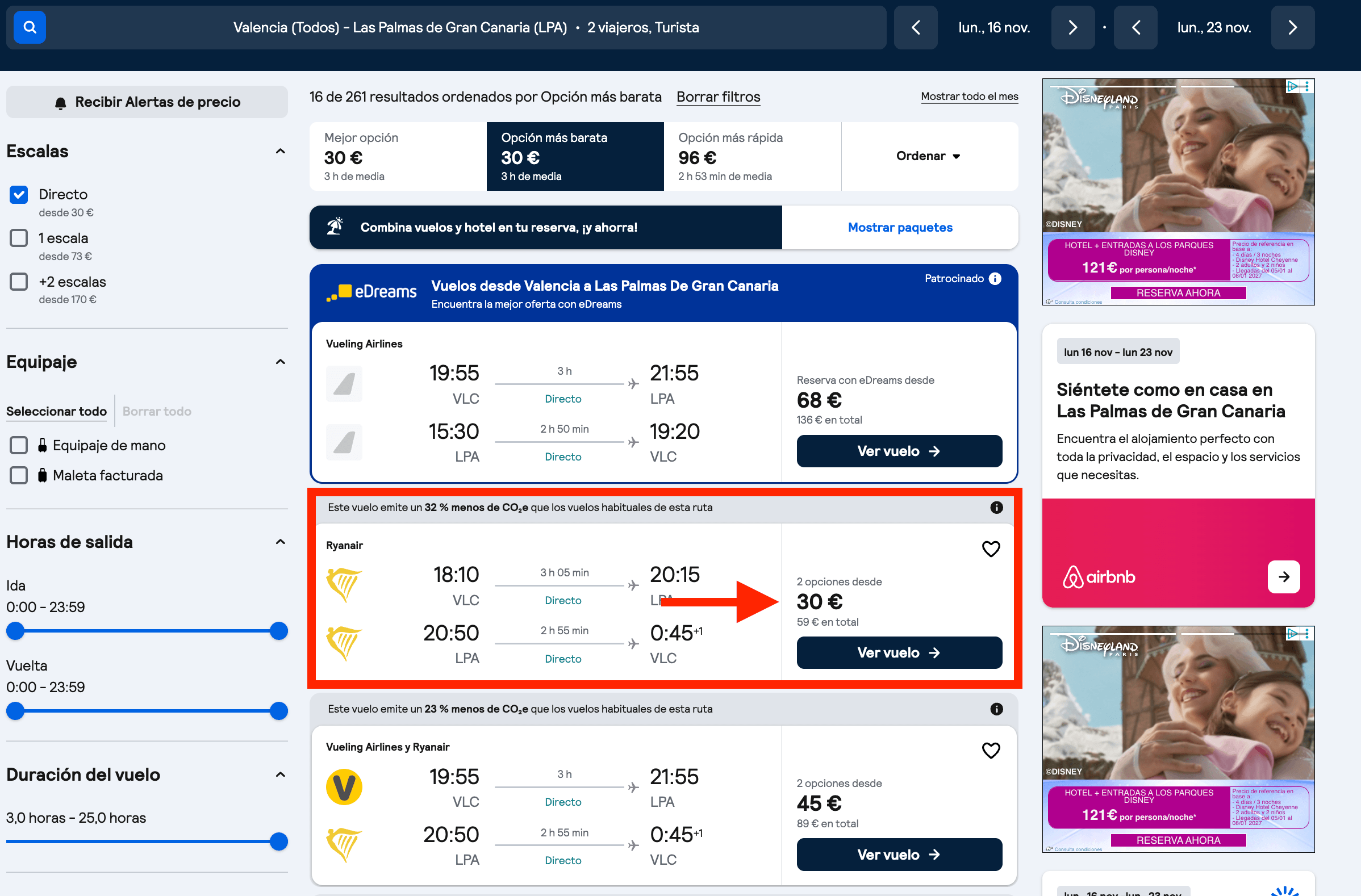Enable the 1 escala filter

tap(19, 238)
